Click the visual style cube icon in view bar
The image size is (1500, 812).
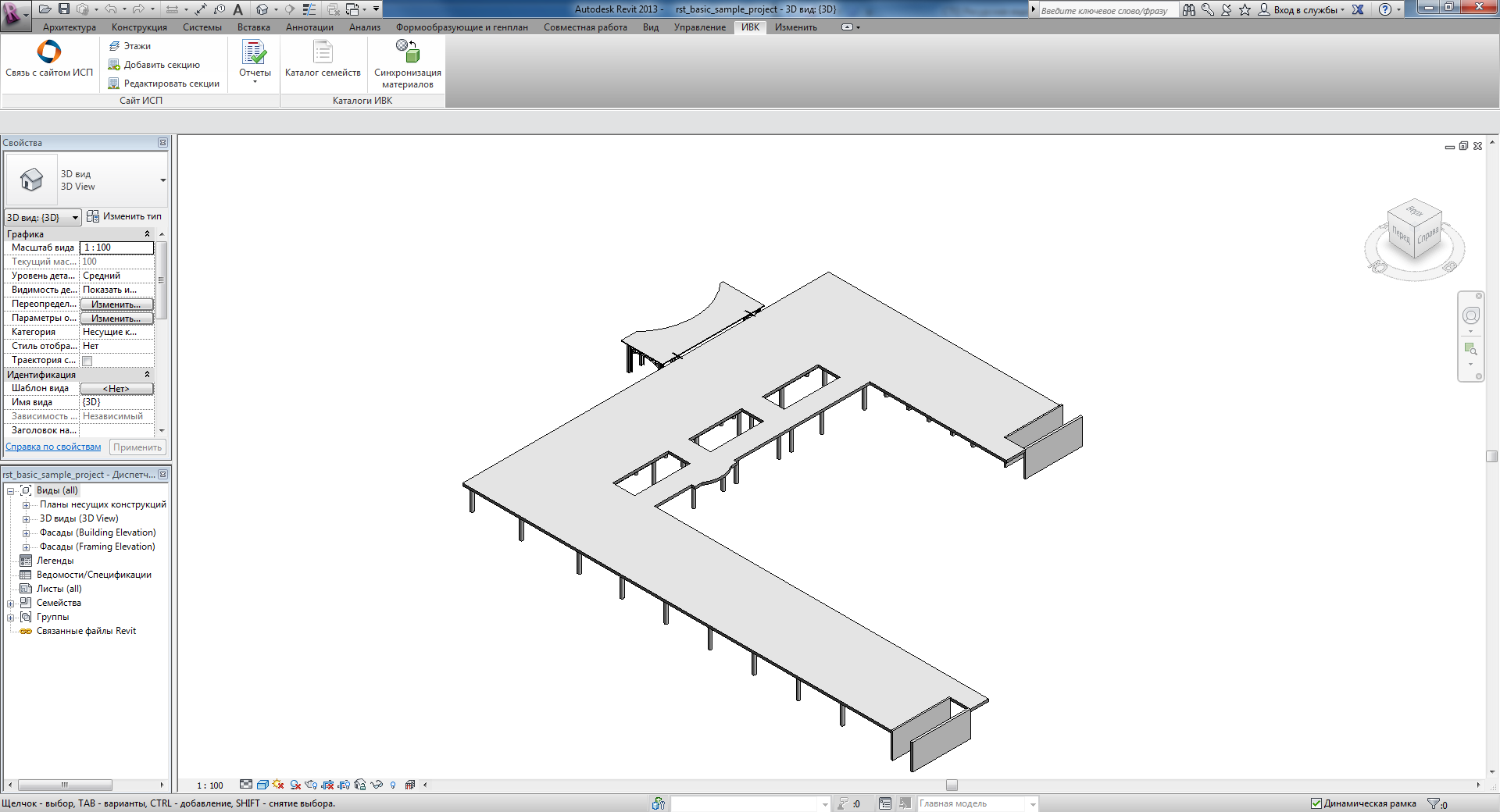(x=262, y=785)
